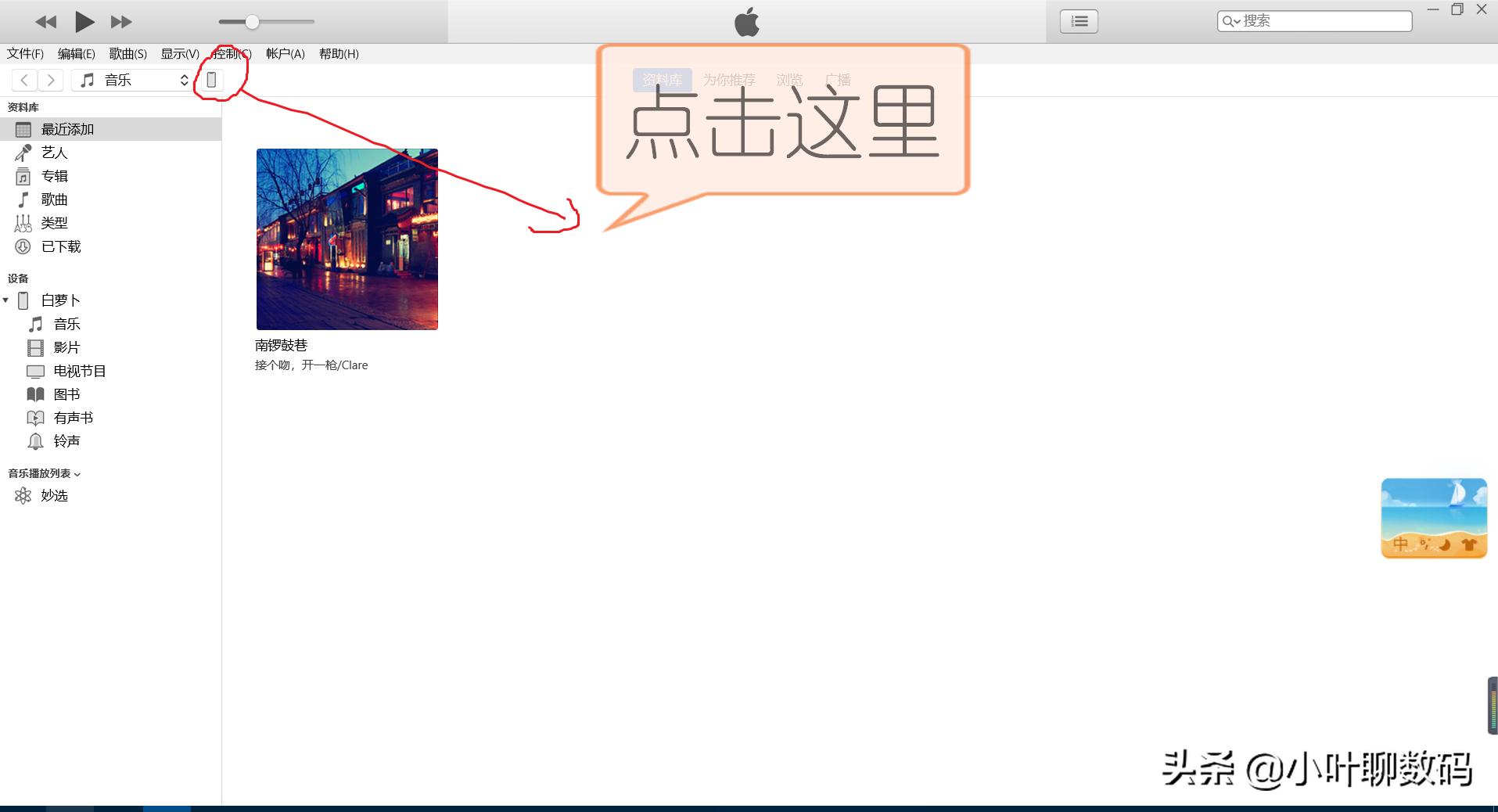Open the 歌曲(S) menu
This screenshot has width=1498, height=812.
[128, 54]
